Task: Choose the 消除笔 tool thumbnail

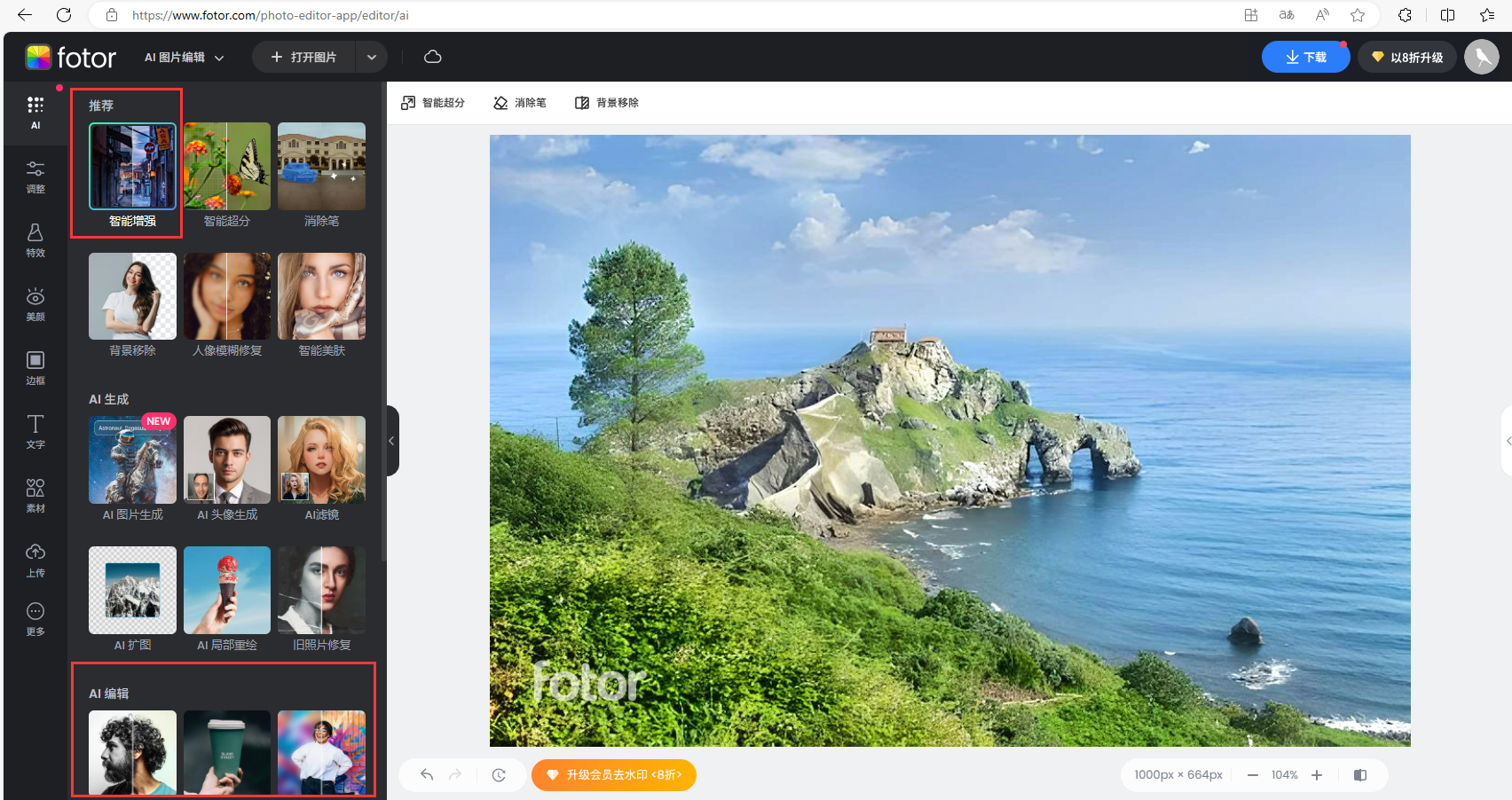Action: tap(321, 166)
